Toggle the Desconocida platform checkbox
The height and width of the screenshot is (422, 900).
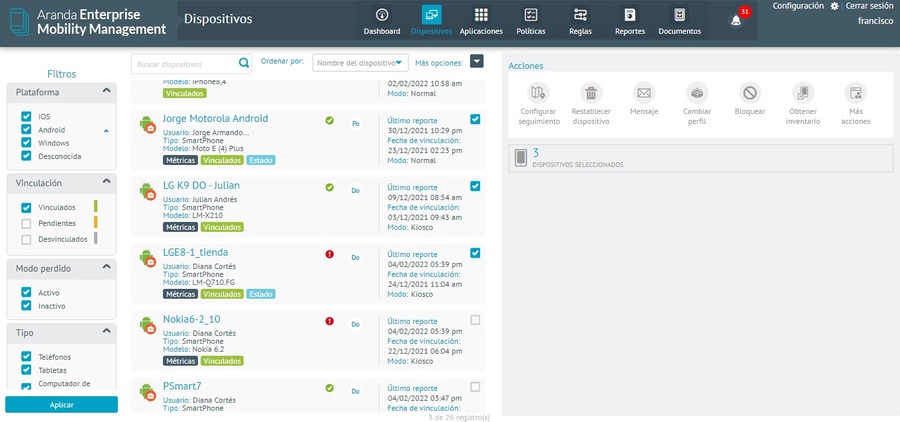point(26,156)
